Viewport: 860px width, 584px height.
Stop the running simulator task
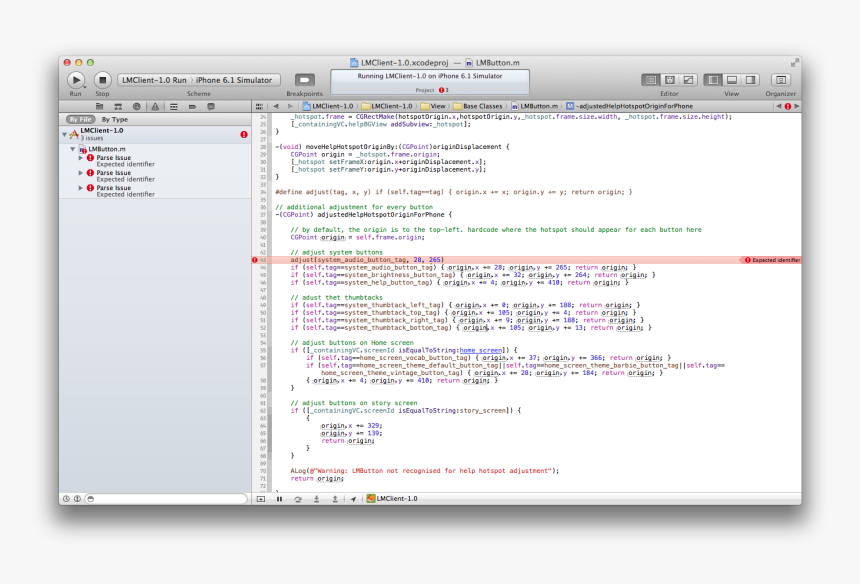coord(103,80)
